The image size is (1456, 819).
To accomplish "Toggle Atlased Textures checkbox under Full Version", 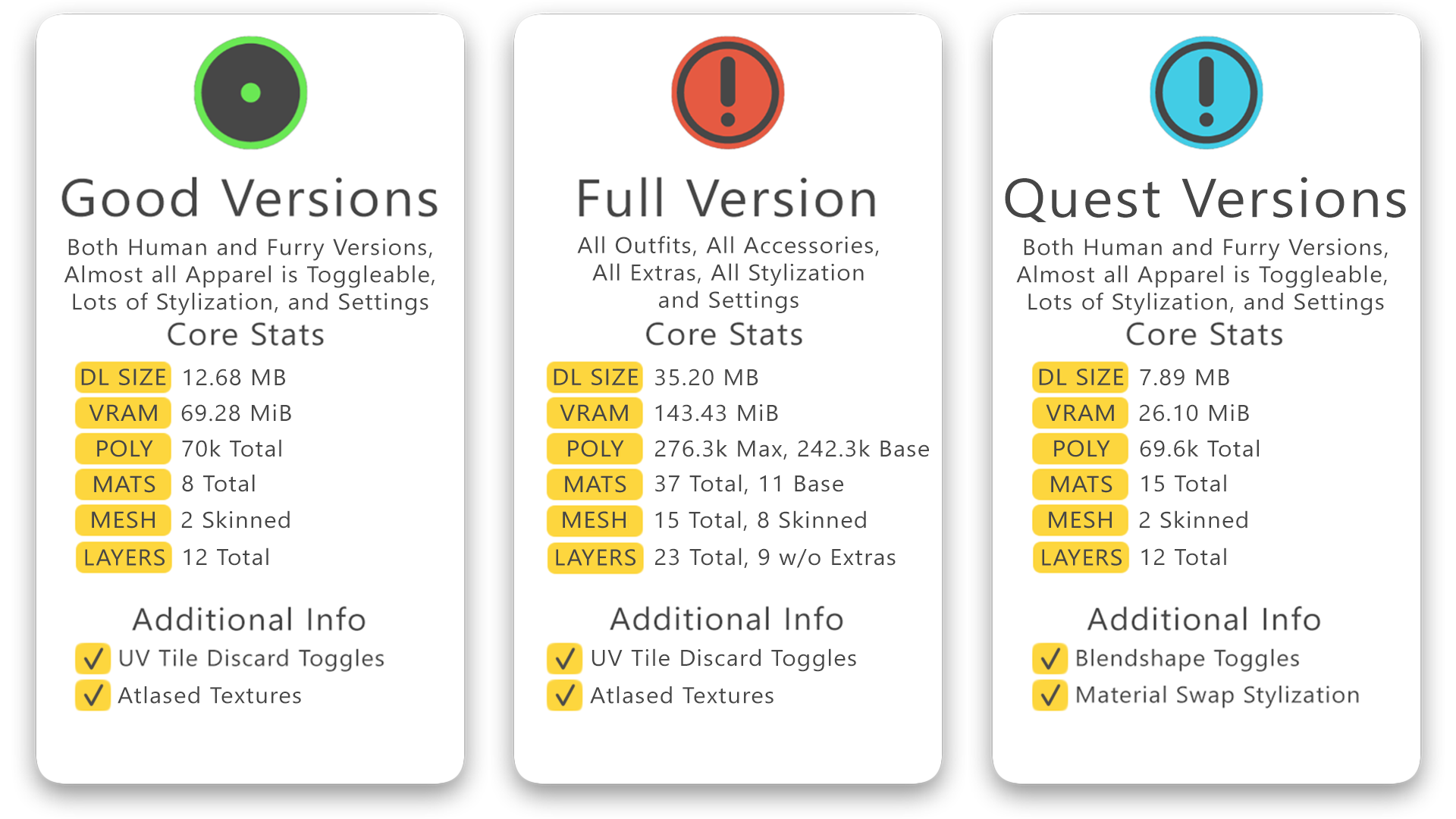I will [564, 695].
